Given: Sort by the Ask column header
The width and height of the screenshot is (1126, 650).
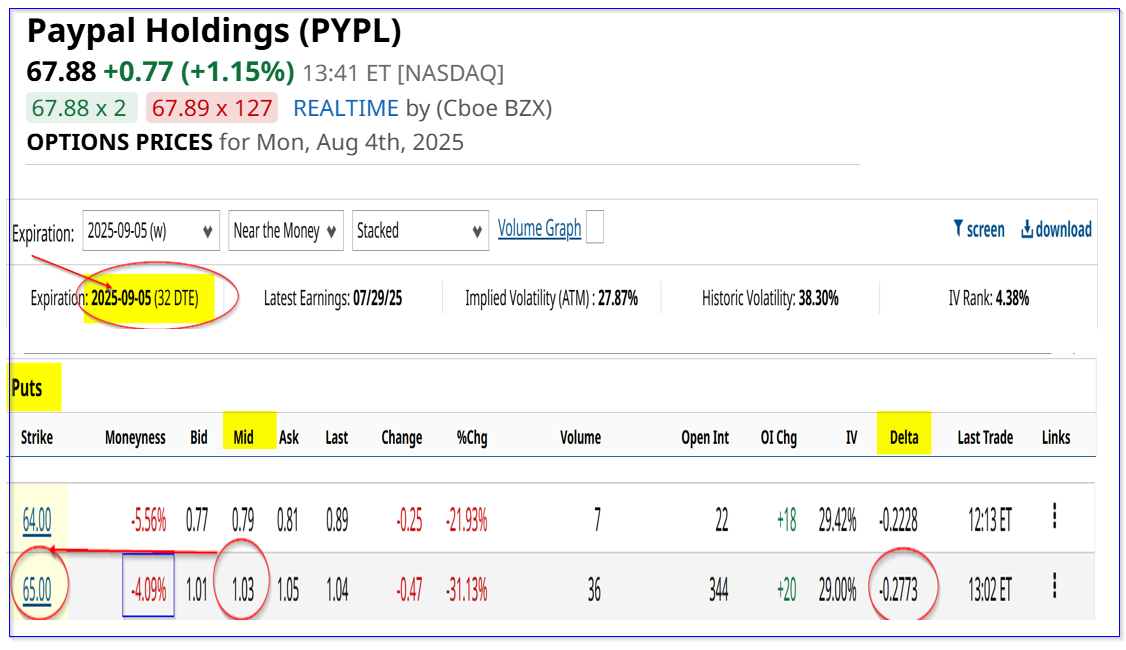Looking at the screenshot, I should click(x=289, y=437).
